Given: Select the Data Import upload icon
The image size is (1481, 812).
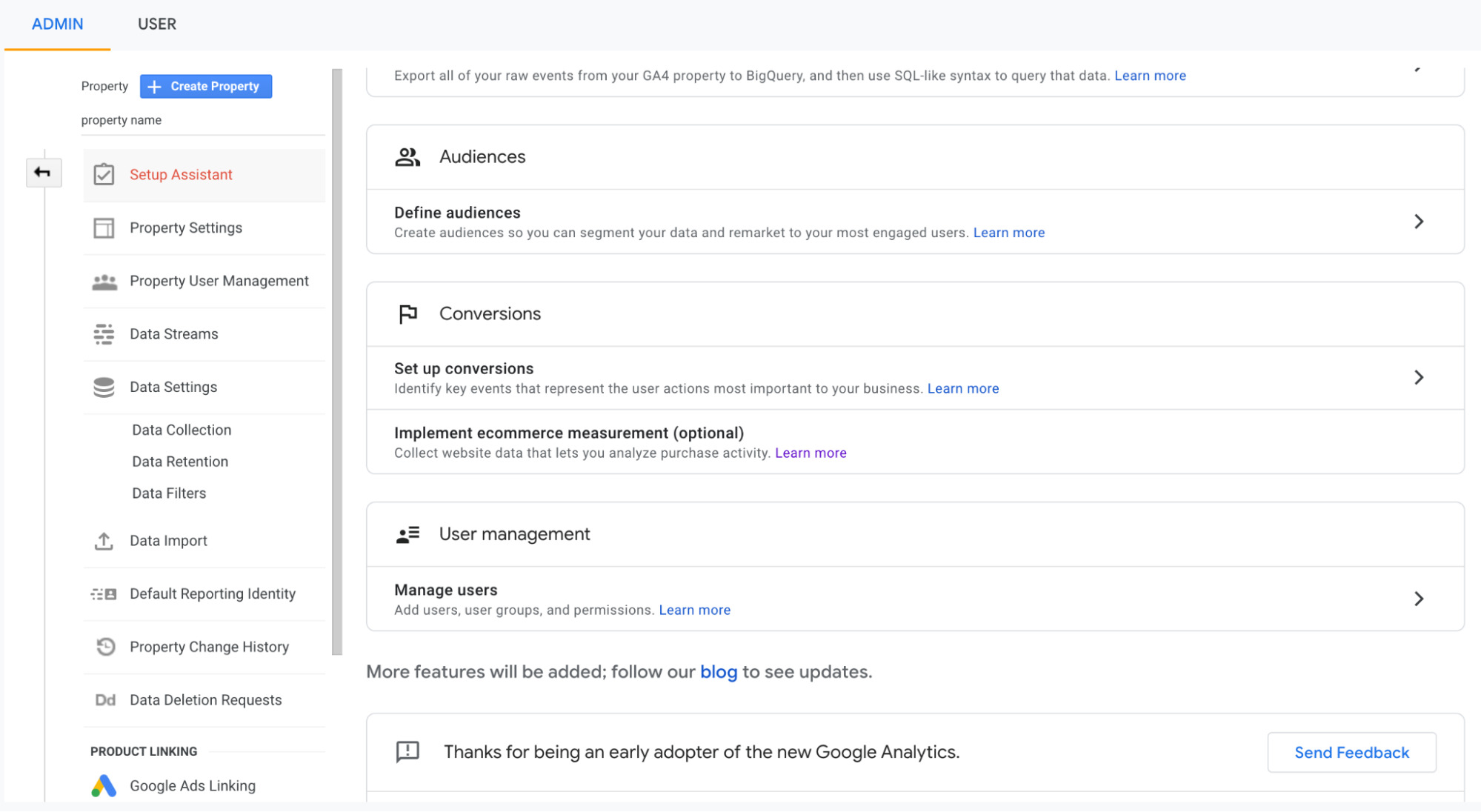Looking at the screenshot, I should (104, 541).
